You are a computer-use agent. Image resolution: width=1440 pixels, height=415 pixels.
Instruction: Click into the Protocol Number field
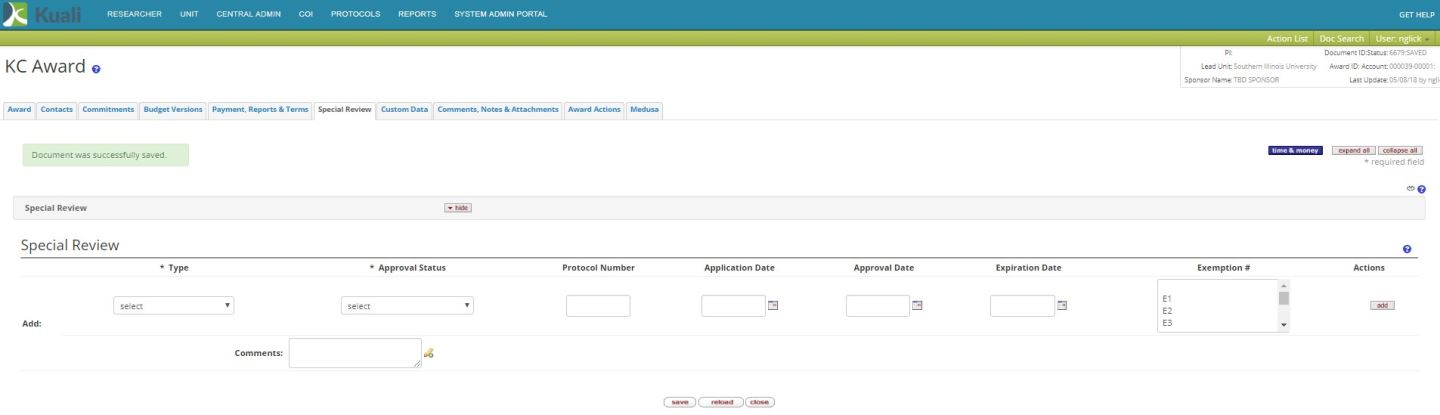598,306
